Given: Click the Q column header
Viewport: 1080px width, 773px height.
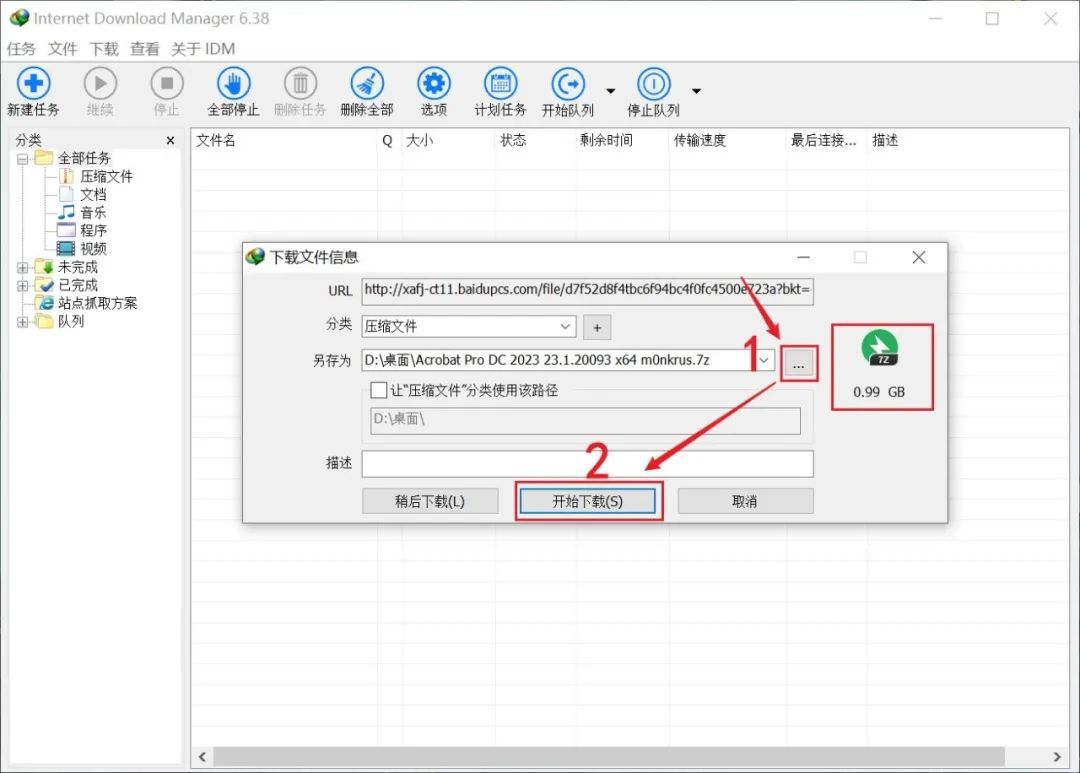Looking at the screenshot, I should (x=389, y=141).
